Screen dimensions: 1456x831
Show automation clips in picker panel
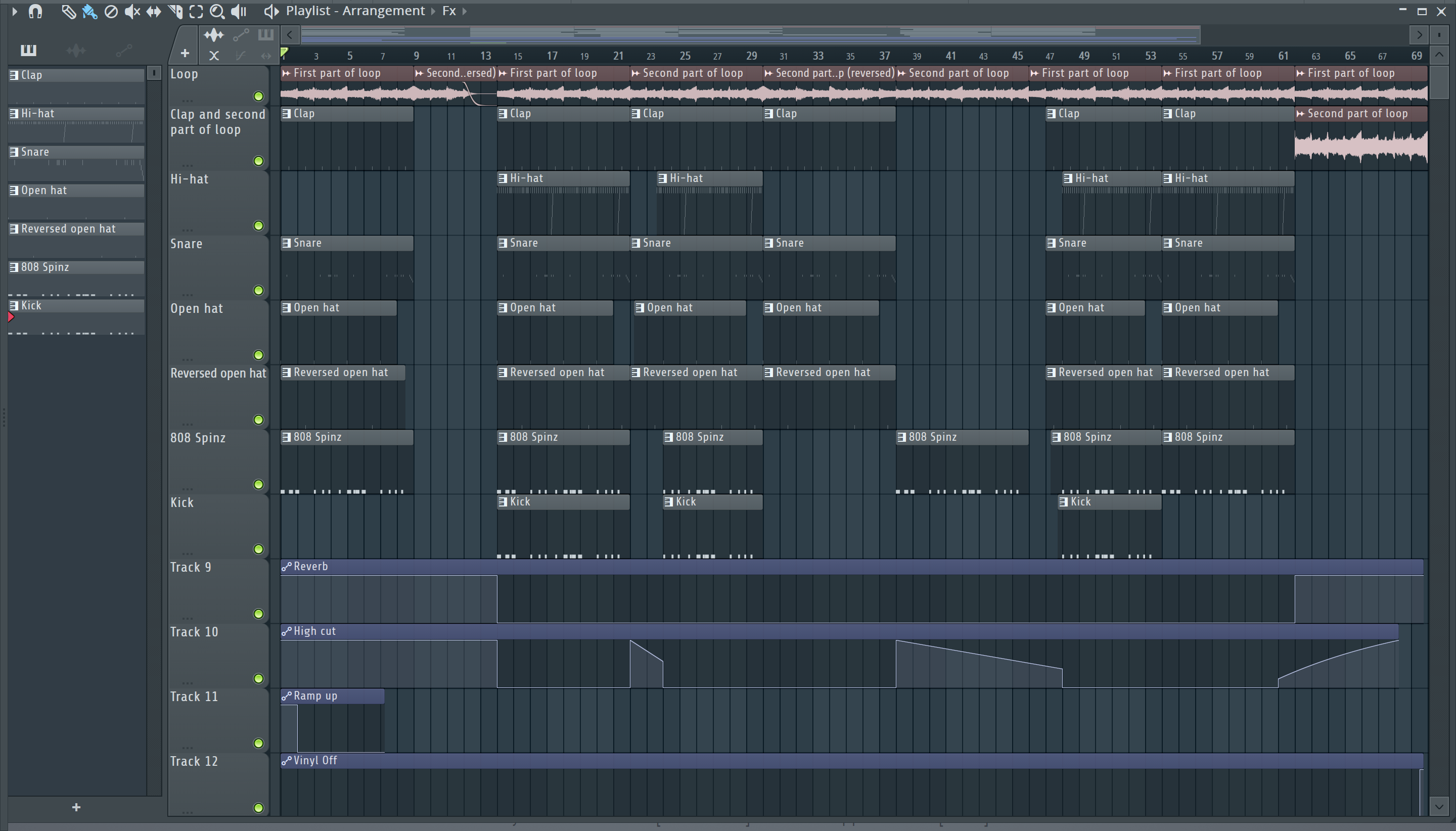pyautogui.click(x=124, y=50)
